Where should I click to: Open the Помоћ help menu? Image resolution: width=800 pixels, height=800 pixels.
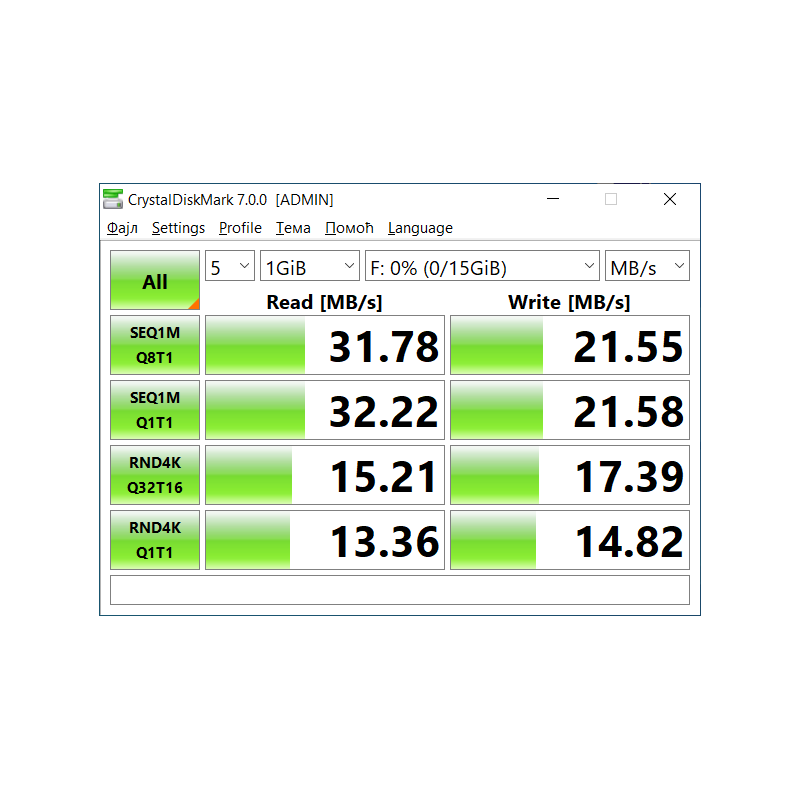tap(348, 228)
